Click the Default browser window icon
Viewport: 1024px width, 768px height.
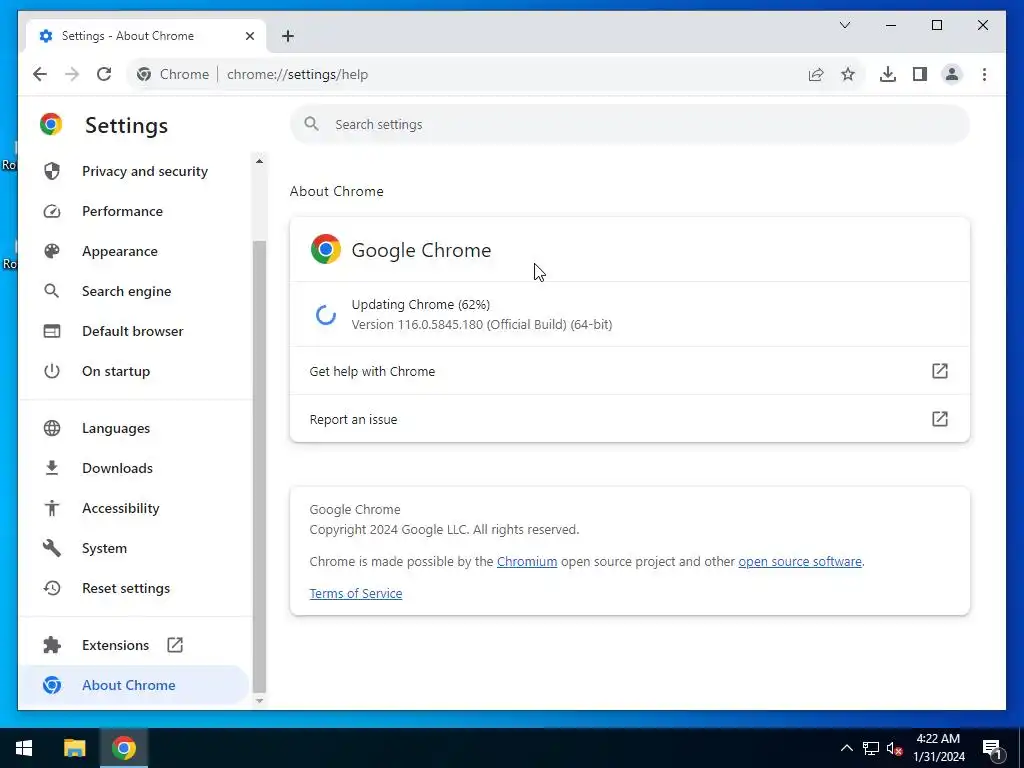coord(52,331)
